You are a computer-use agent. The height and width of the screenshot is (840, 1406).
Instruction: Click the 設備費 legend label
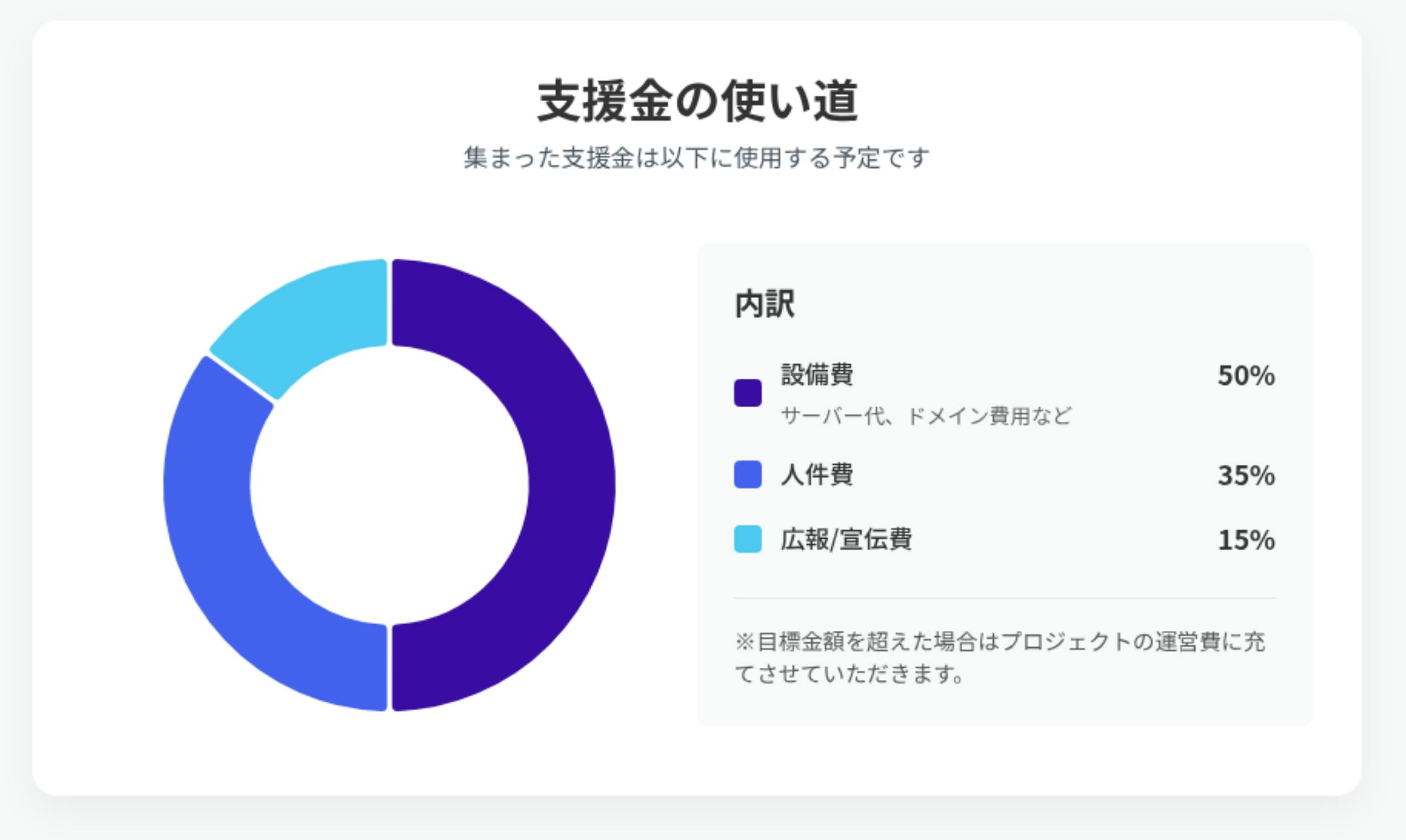click(817, 374)
